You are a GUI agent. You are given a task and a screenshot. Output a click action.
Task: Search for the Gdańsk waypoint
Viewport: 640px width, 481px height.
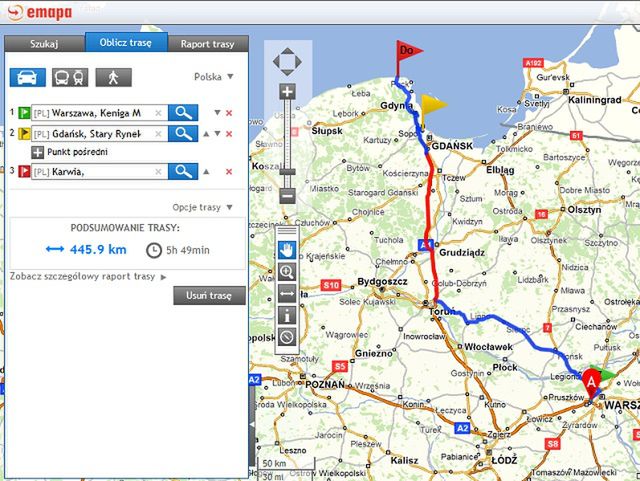pyautogui.click(x=183, y=134)
